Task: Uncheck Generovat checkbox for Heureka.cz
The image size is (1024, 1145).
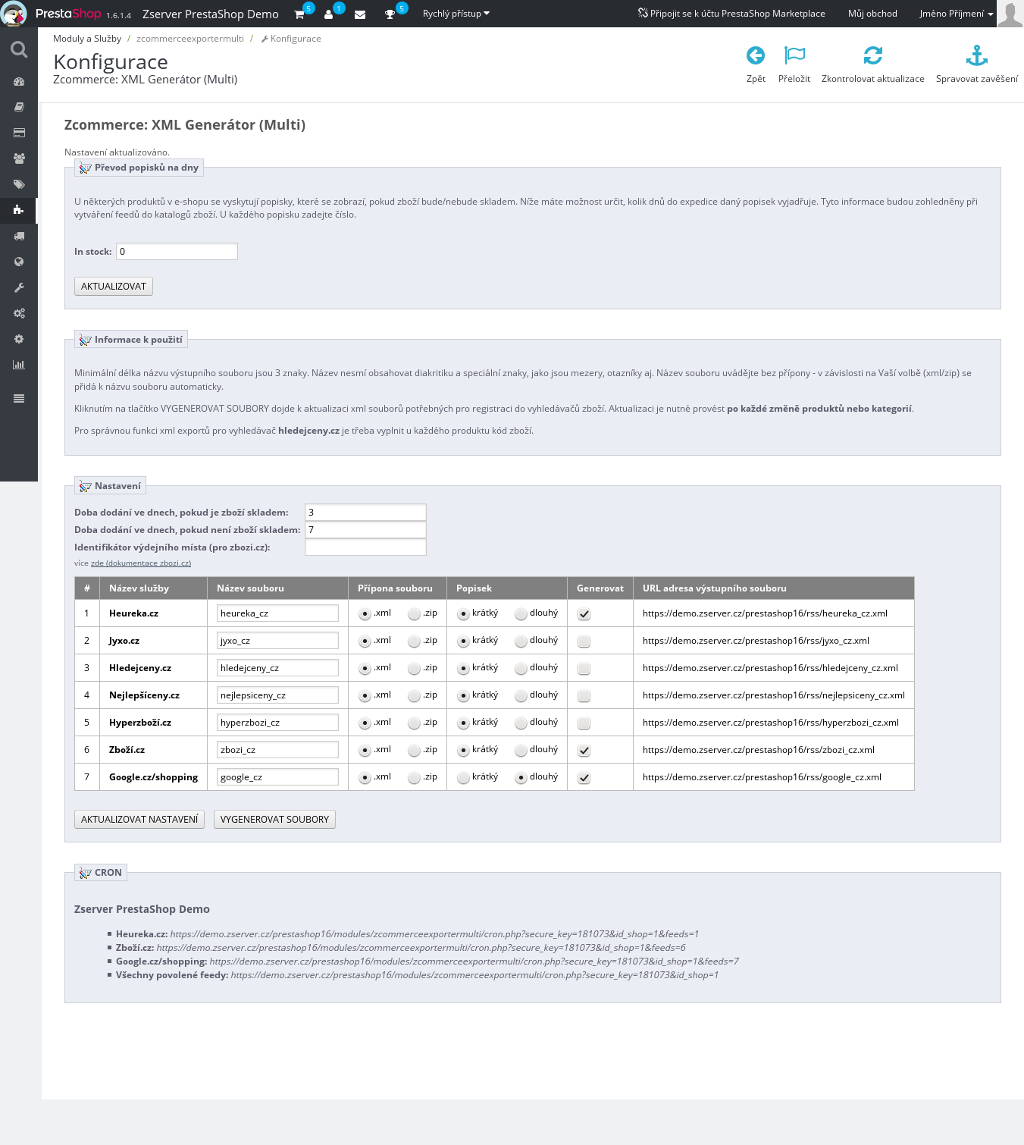Action: pyautogui.click(x=584, y=614)
